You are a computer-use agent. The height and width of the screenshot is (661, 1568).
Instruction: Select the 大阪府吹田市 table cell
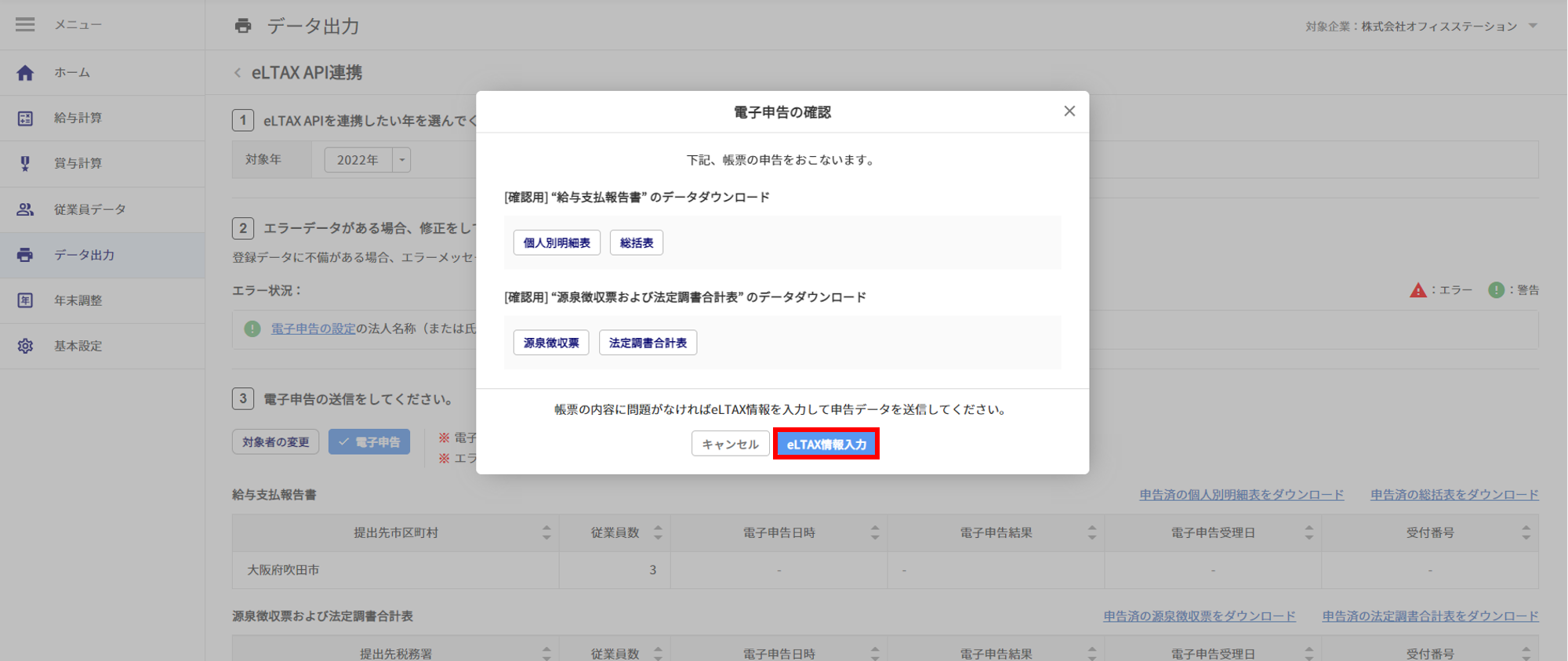(395, 570)
